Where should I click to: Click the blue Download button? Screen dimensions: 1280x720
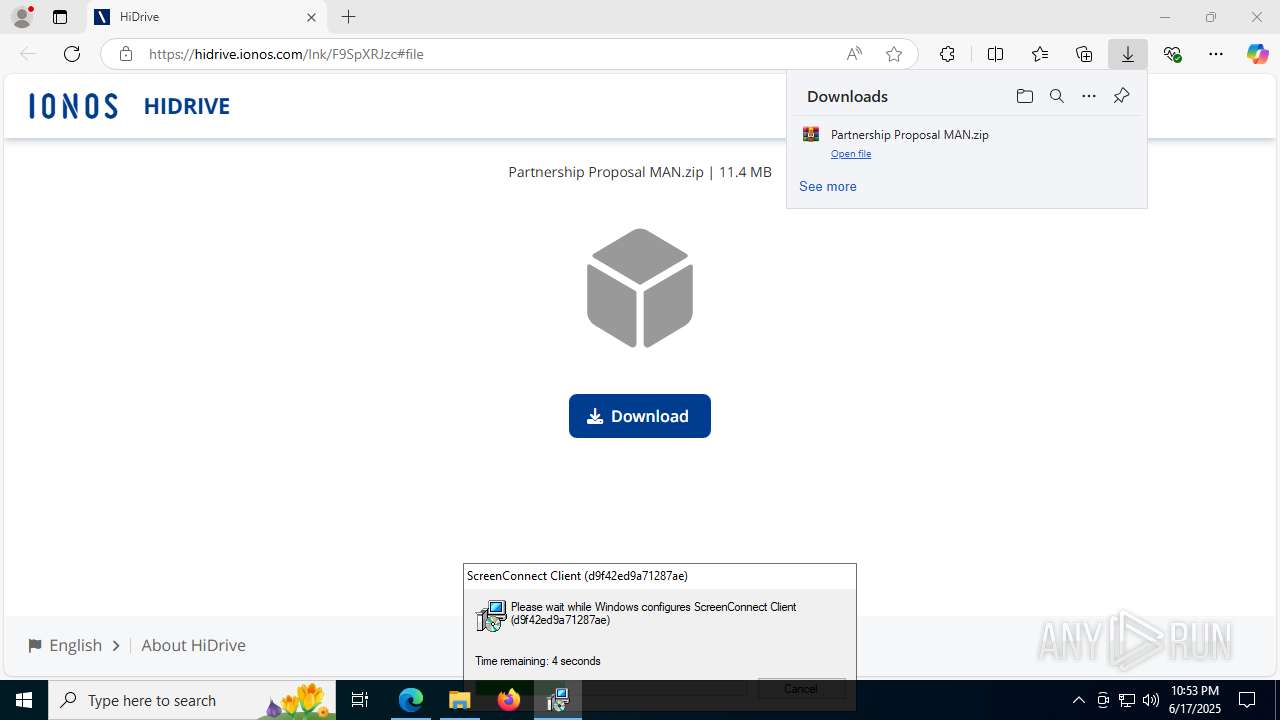(x=640, y=416)
